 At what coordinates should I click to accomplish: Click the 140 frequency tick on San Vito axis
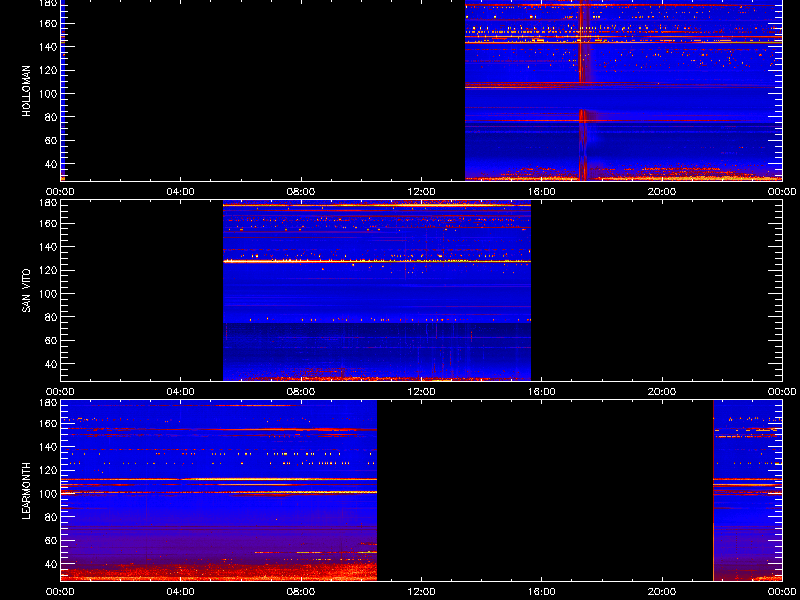point(47,247)
